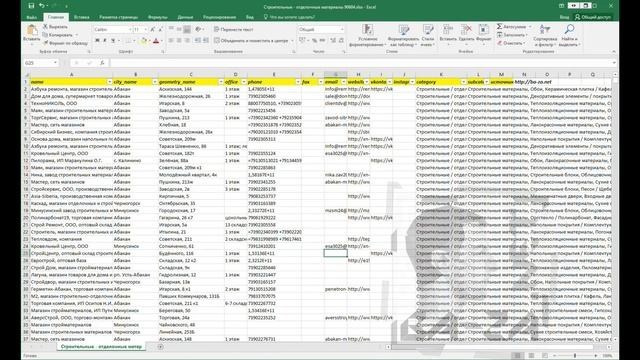Click the zoom slider in status bar
The width and height of the screenshot is (640, 360).
tap(575, 356)
